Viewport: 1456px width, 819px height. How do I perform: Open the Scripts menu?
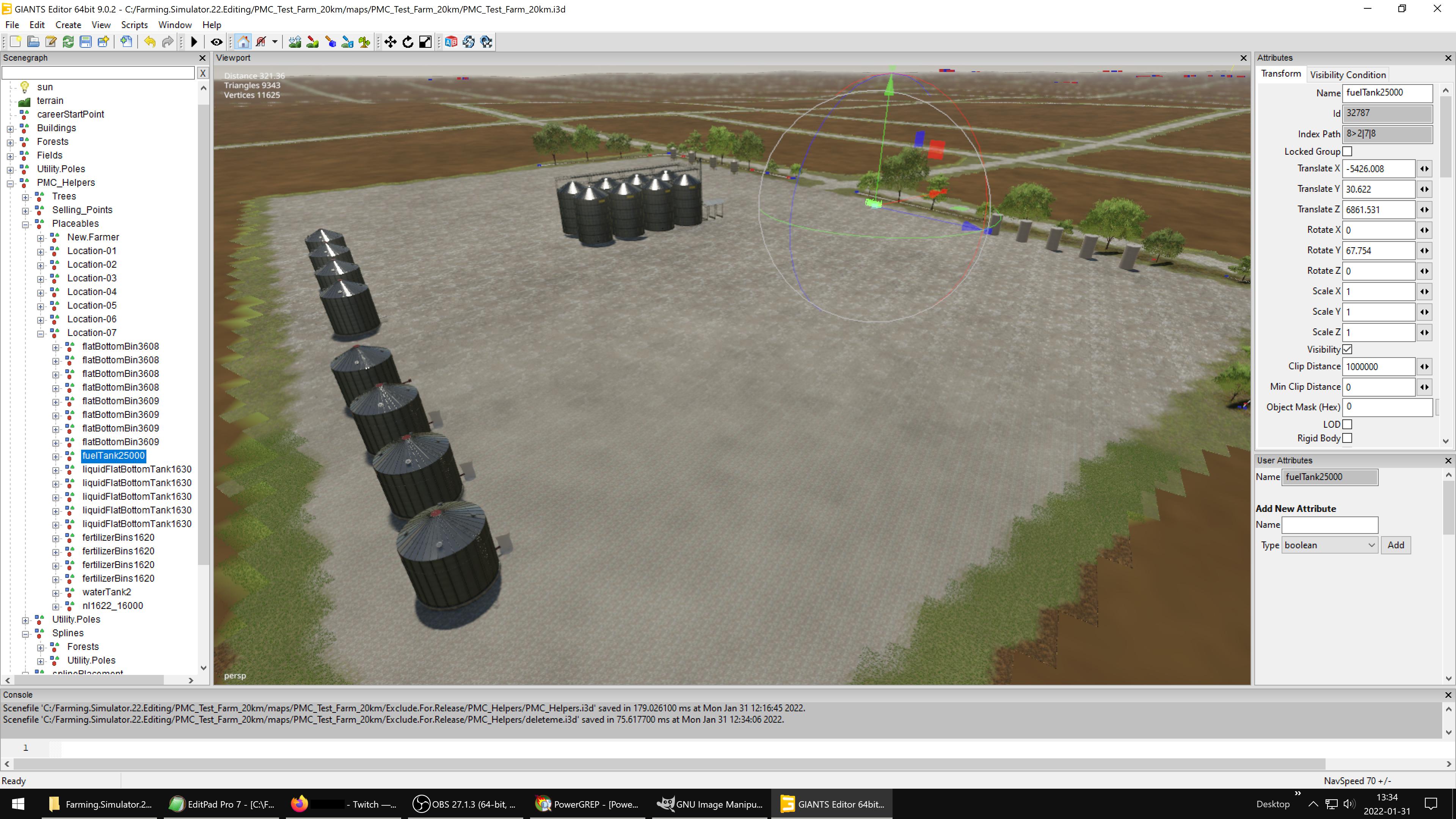134,25
